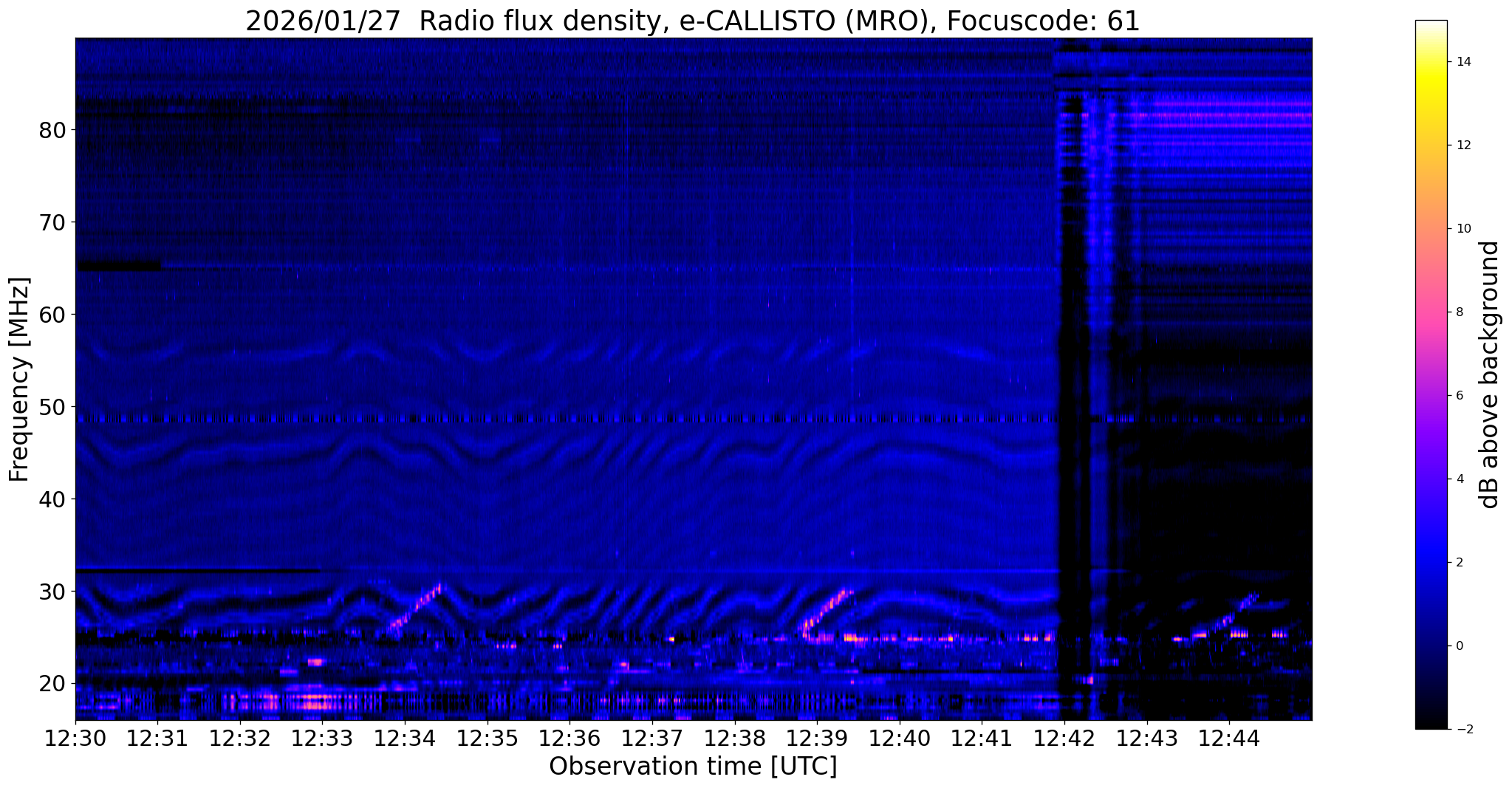1512x788 pixels.
Task: Click the 12:43 time tick label
Action: [1147, 738]
